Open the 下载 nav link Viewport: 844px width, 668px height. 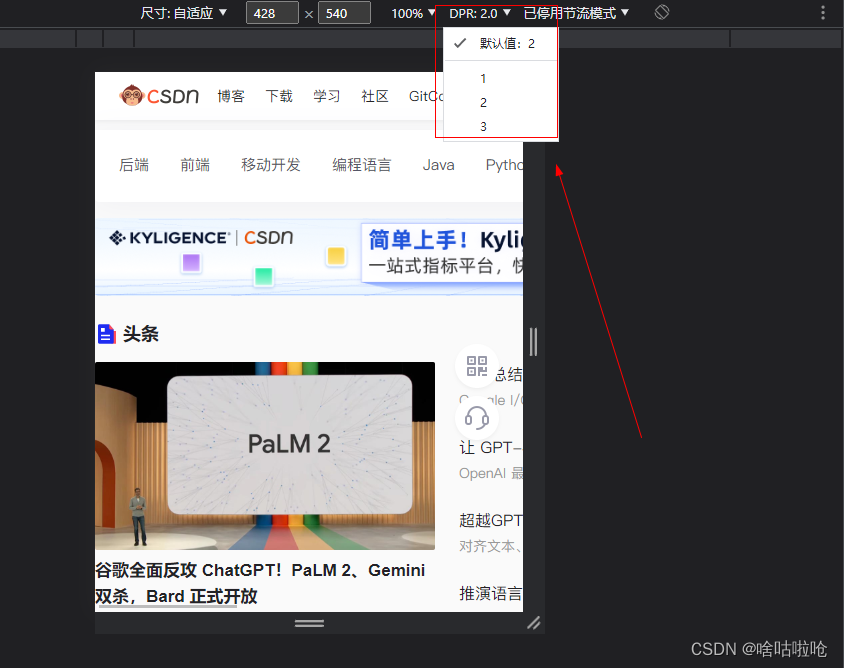pyautogui.click(x=279, y=96)
